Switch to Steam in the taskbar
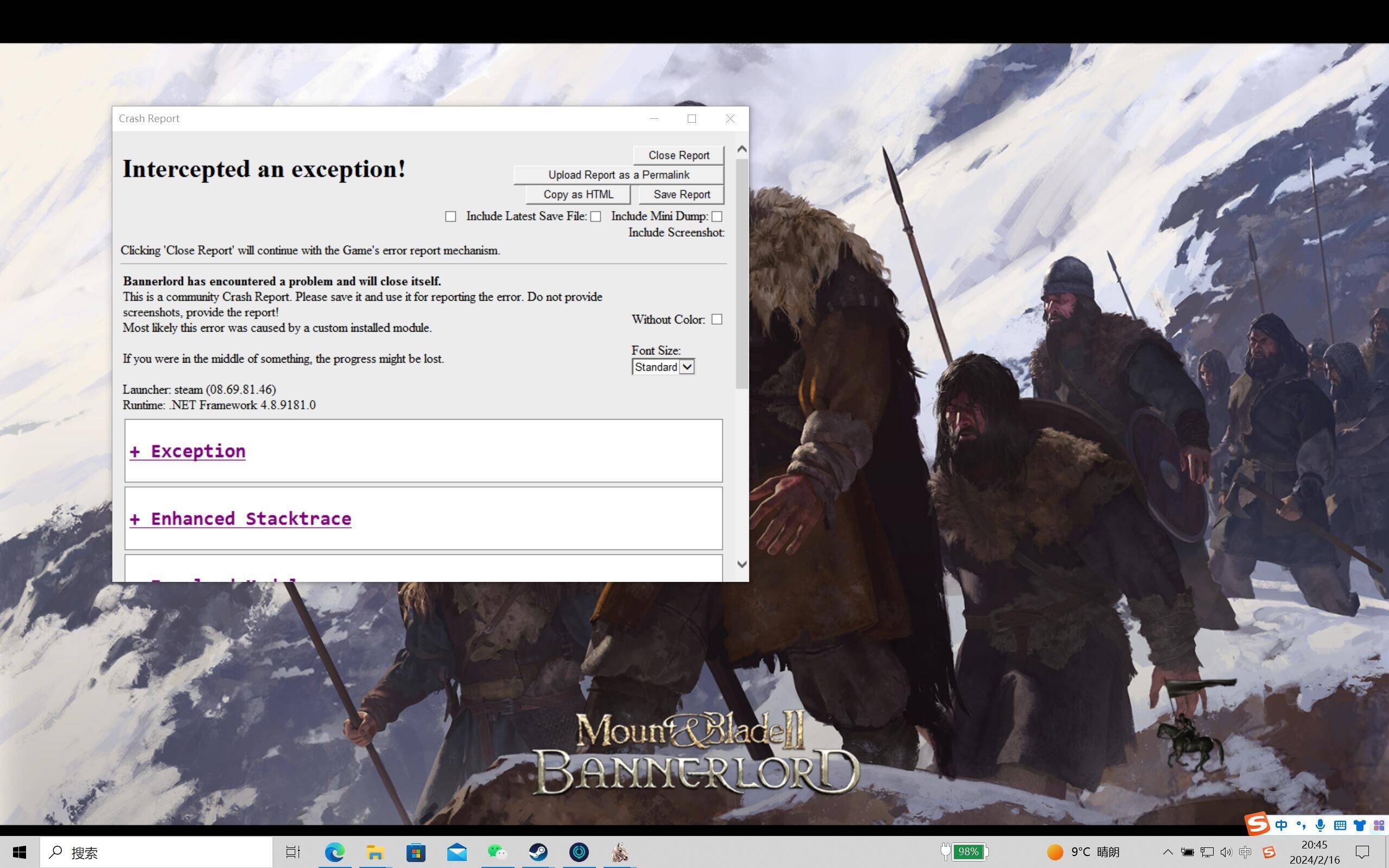 click(x=538, y=852)
